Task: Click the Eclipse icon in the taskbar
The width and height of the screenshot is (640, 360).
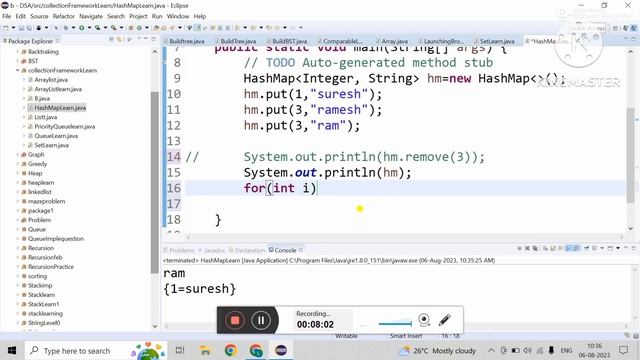Action: [281, 350]
